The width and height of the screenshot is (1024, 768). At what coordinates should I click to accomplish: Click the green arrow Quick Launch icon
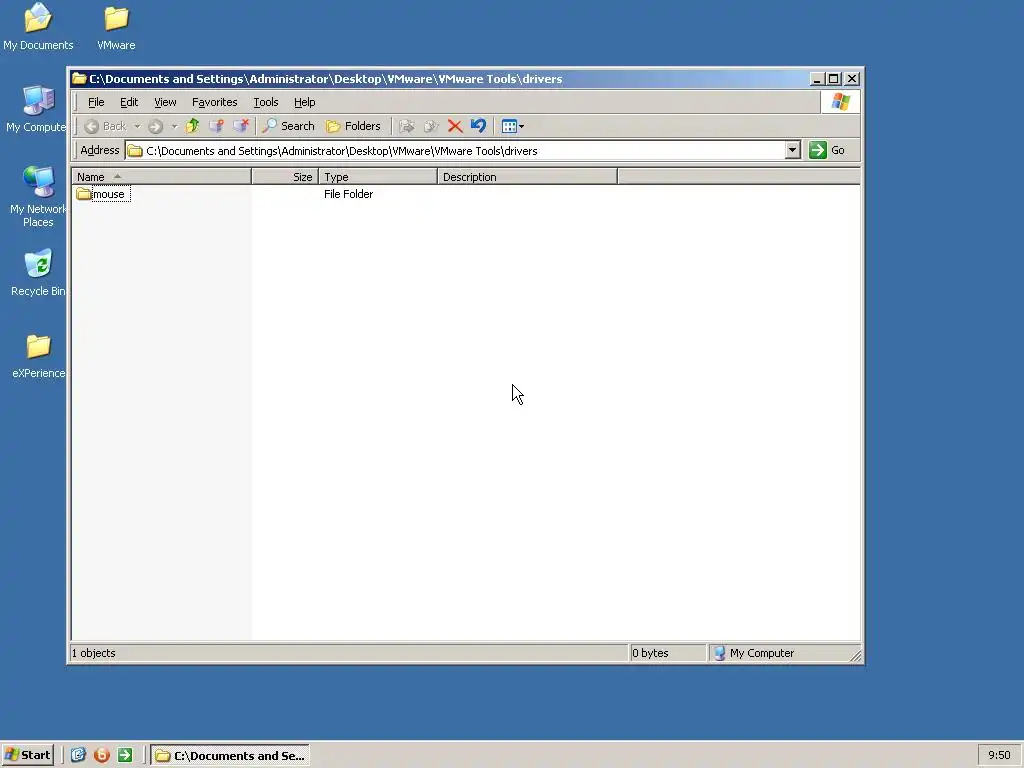coord(125,755)
